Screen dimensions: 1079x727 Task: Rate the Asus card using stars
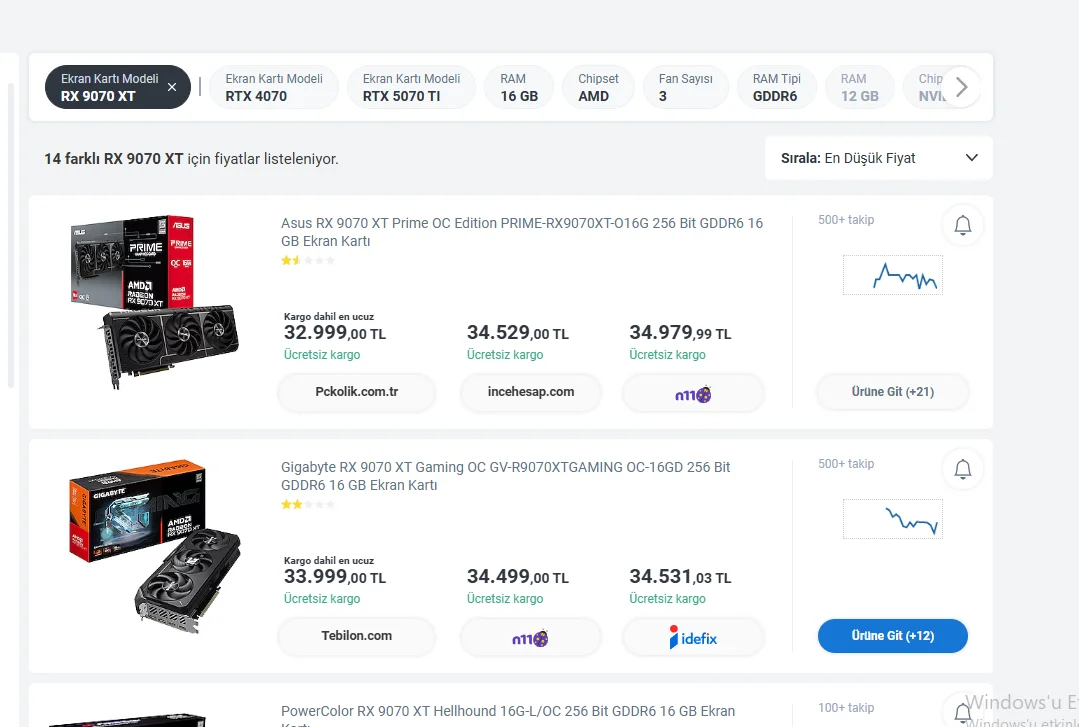[x=308, y=261]
